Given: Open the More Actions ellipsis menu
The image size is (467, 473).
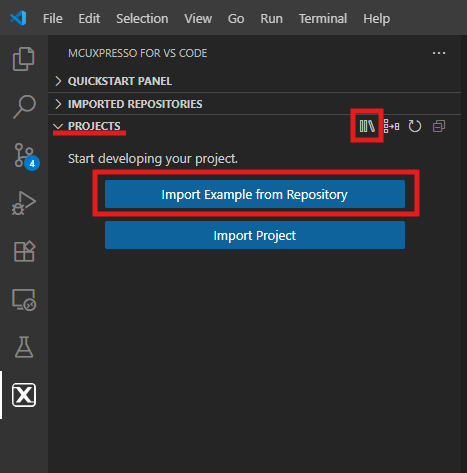Looking at the screenshot, I should coord(439,53).
